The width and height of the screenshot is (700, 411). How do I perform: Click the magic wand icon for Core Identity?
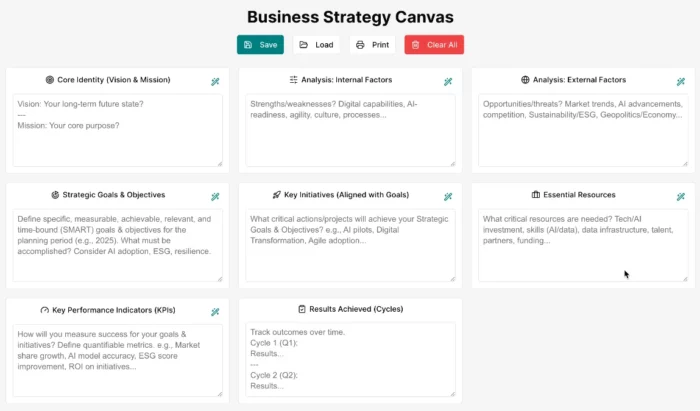pos(215,81)
